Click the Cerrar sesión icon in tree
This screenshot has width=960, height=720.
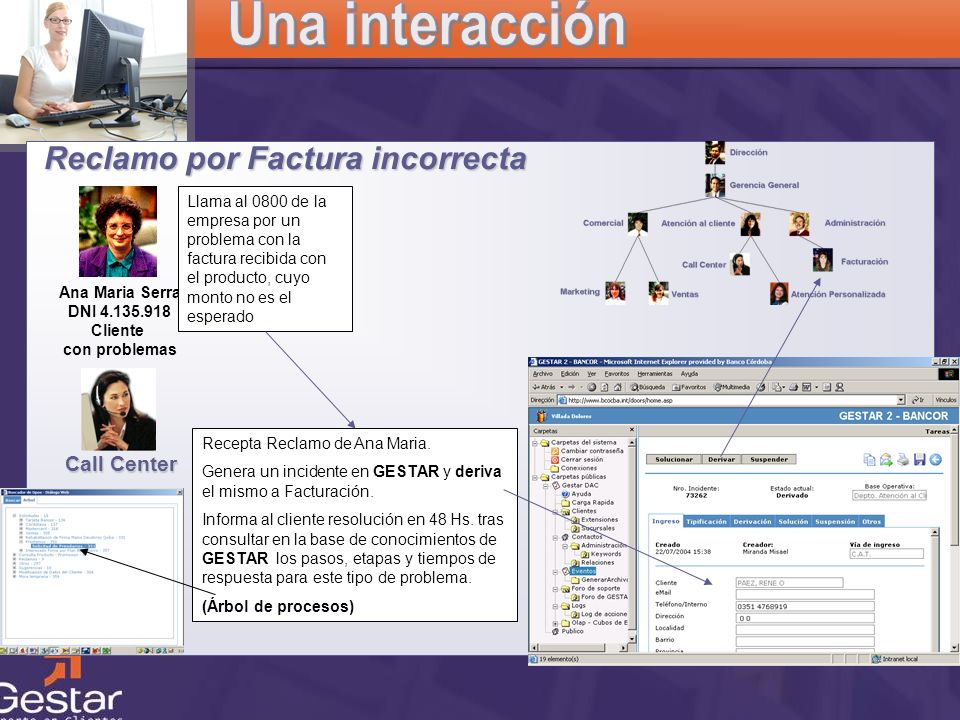click(x=555, y=460)
